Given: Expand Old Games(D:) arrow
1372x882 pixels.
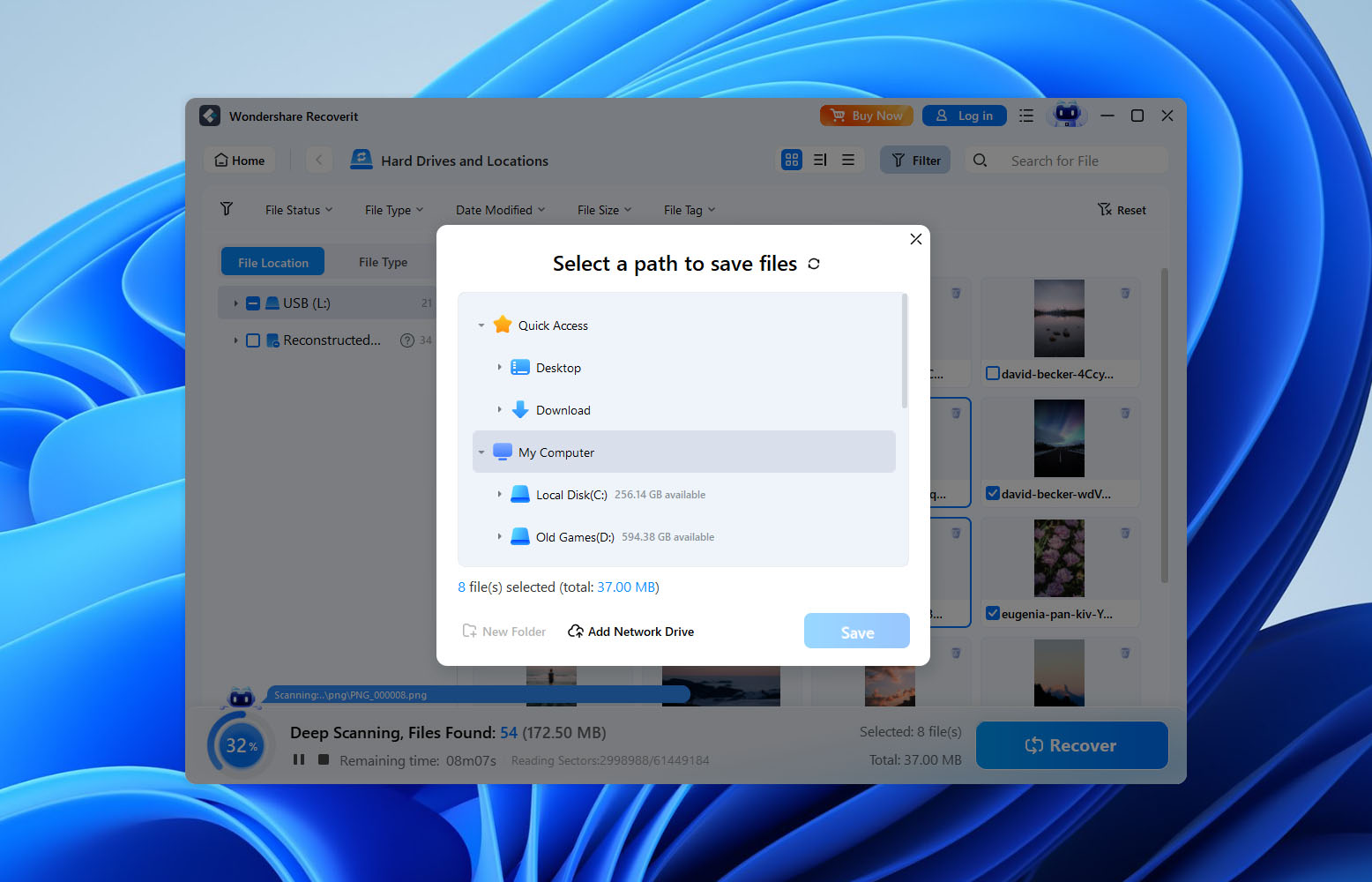Looking at the screenshot, I should point(499,536).
